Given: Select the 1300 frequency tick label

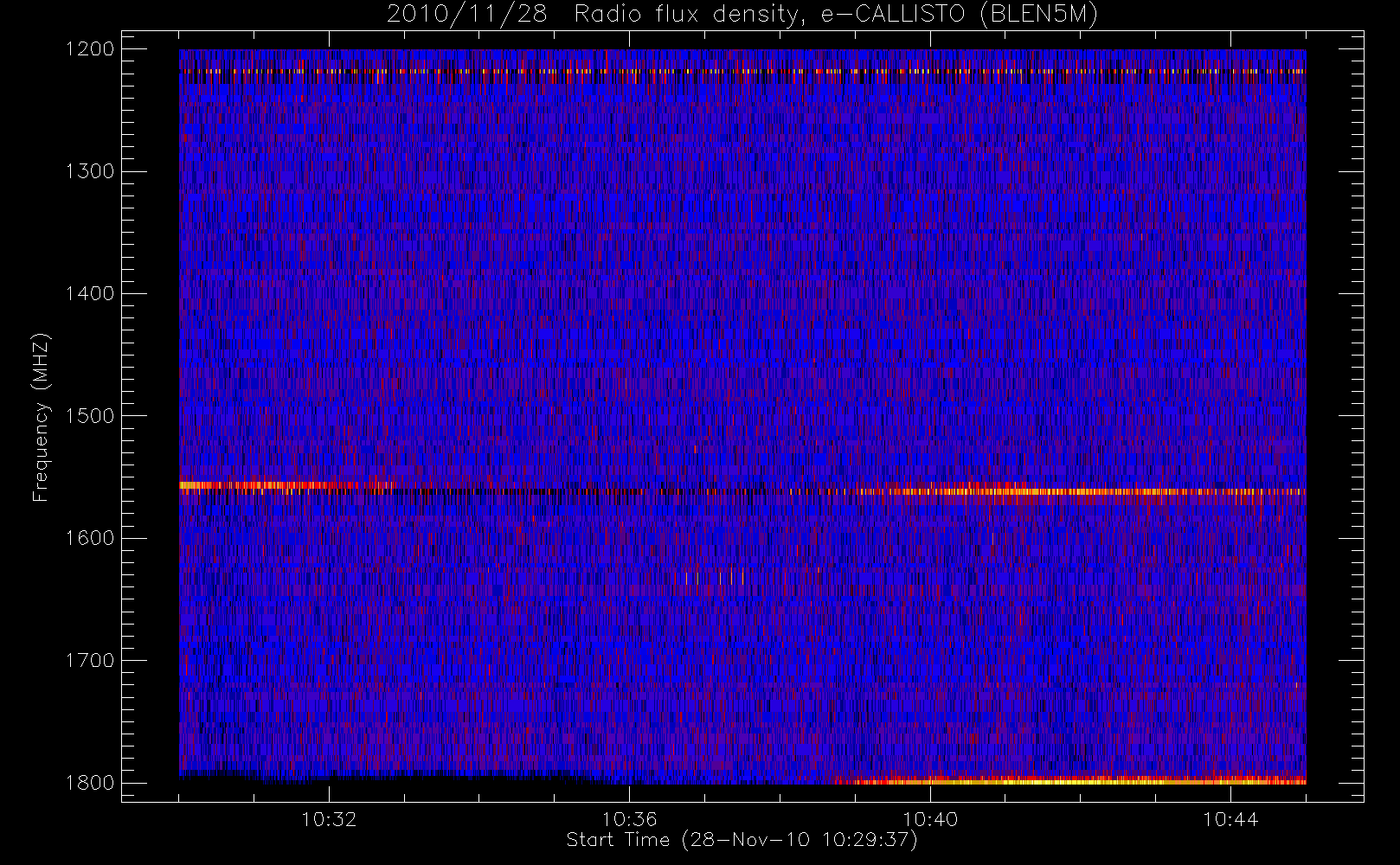Looking at the screenshot, I should click(x=90, y=171).
